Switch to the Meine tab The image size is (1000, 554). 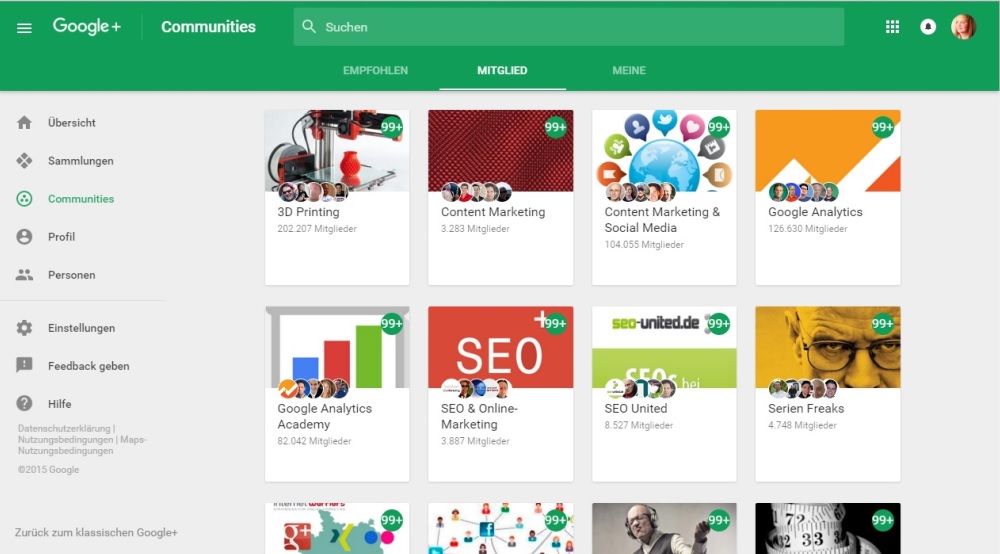coord(629,71)
